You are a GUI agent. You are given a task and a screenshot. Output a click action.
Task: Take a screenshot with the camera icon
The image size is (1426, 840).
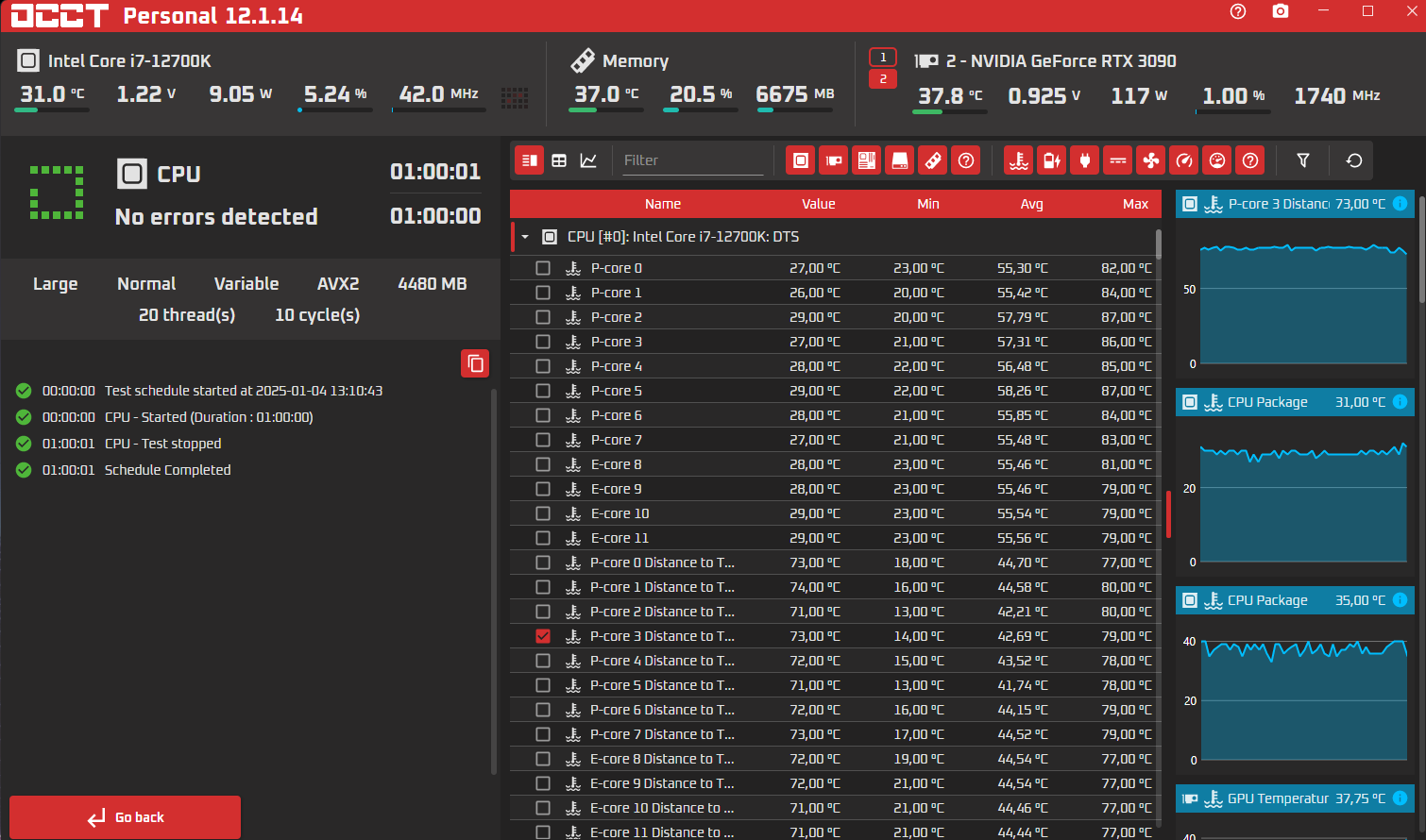pos(1280,11)
